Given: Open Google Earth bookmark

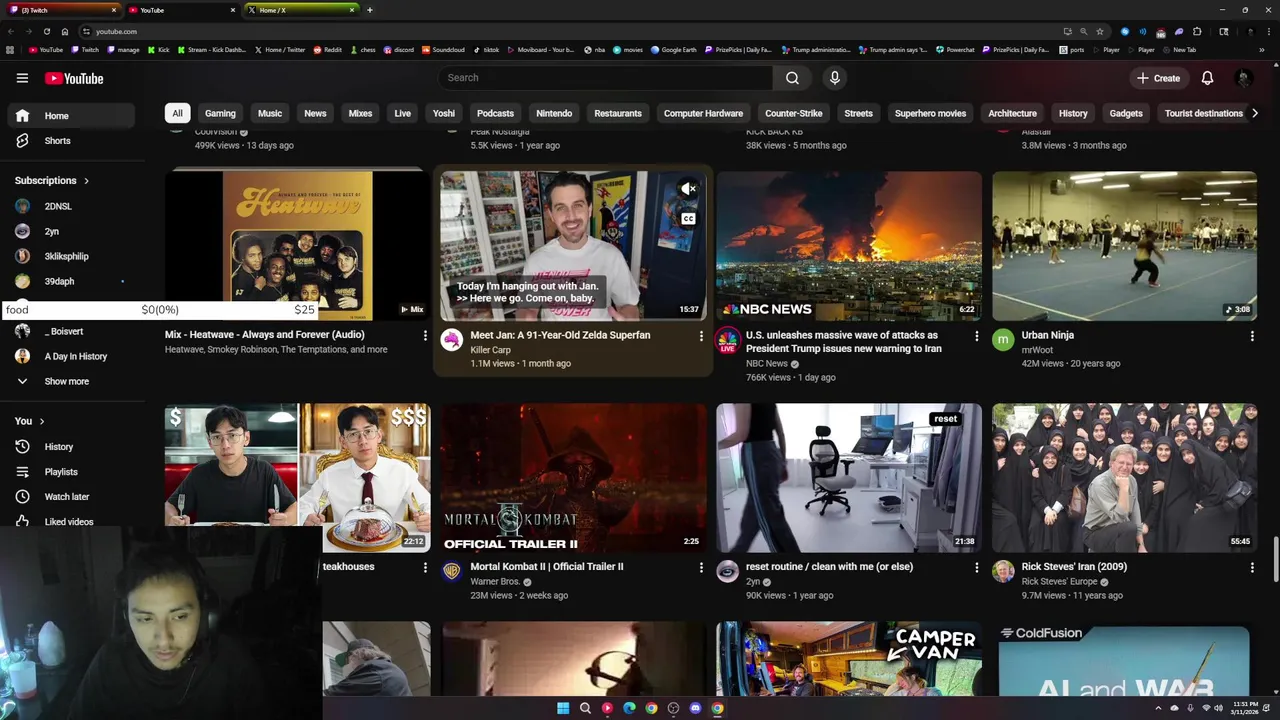Looking at the screenshot, I should click(x=674, y=49).
